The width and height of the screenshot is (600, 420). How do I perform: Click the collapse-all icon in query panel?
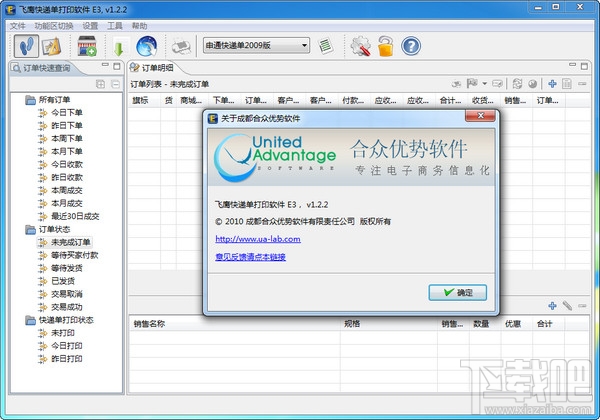115,84
